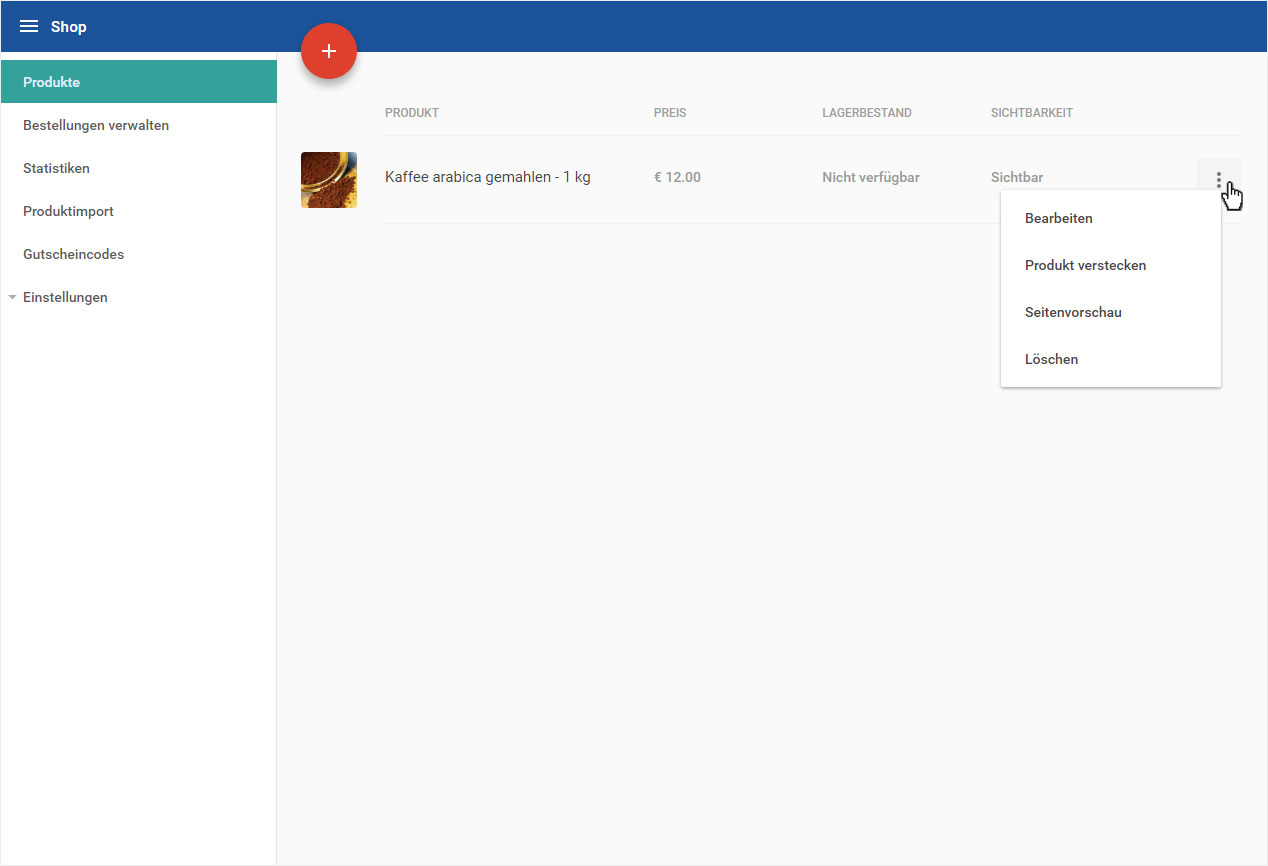
Task: Expand the Einstellungen arrow
Action: point(12,297)
